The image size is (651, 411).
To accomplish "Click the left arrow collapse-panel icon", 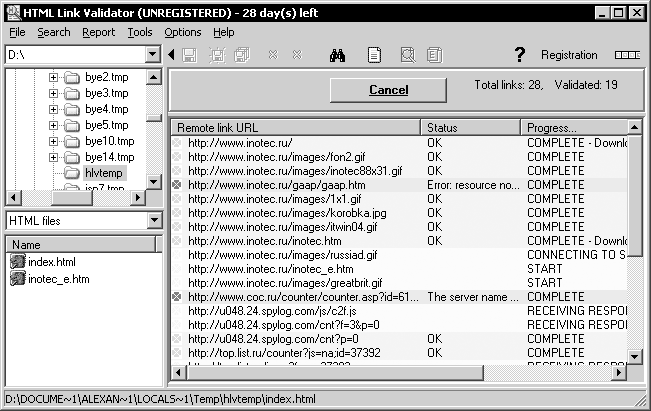I will pos(172,55).
